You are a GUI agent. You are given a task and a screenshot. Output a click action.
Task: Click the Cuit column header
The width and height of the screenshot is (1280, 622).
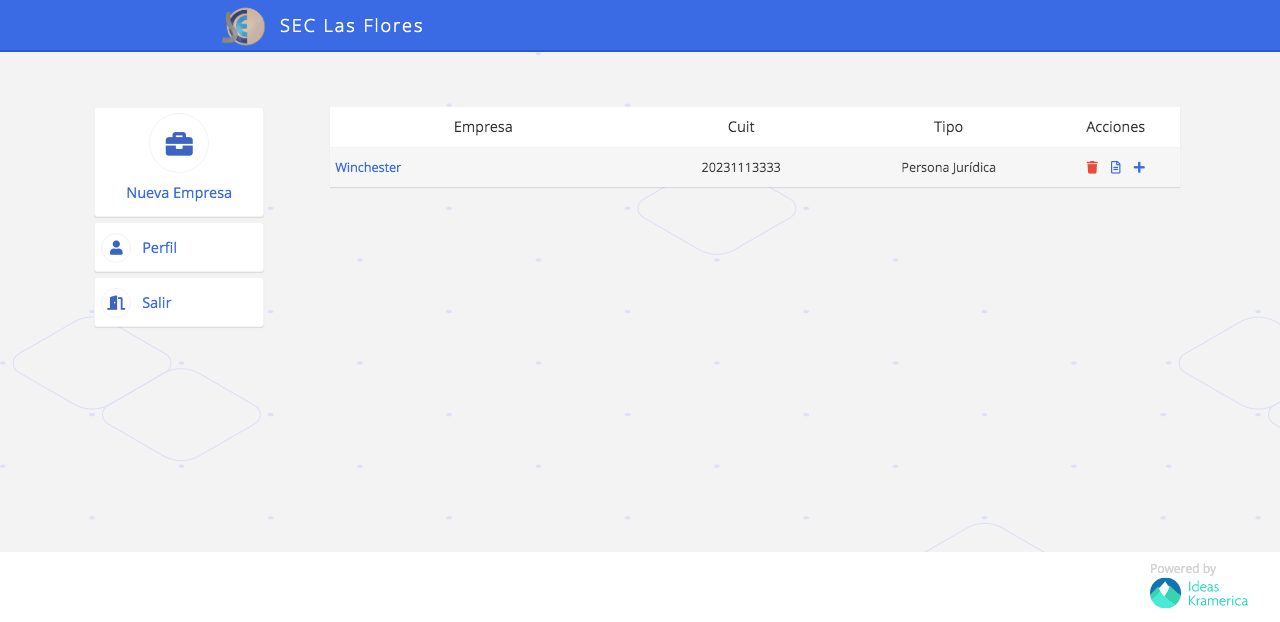coord(741,127)
